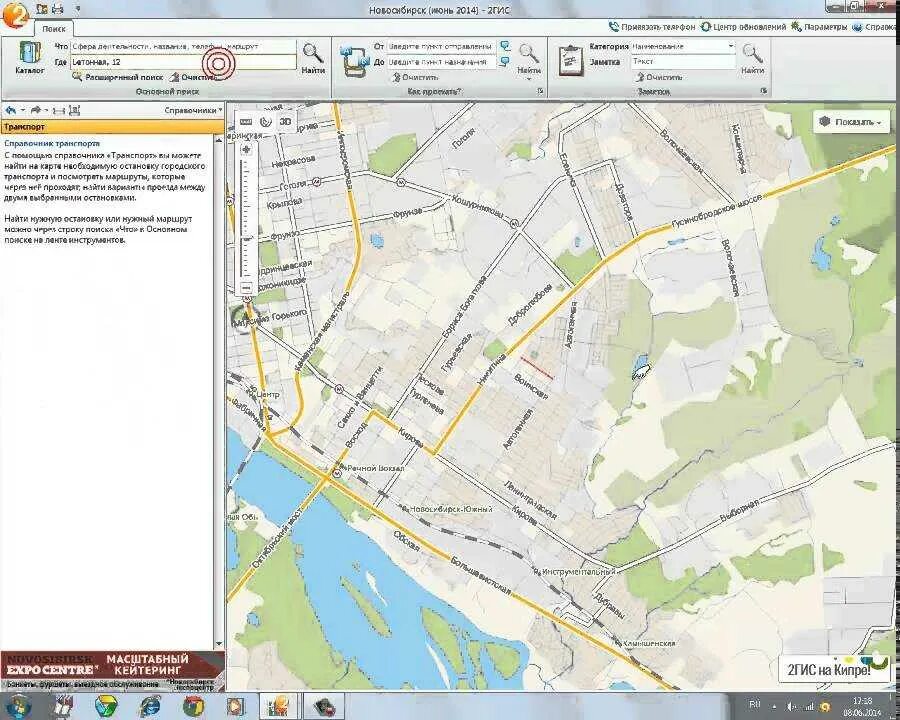
Task: Click the Найти magnifier in Основной поиск
Action: click(313, 59)
